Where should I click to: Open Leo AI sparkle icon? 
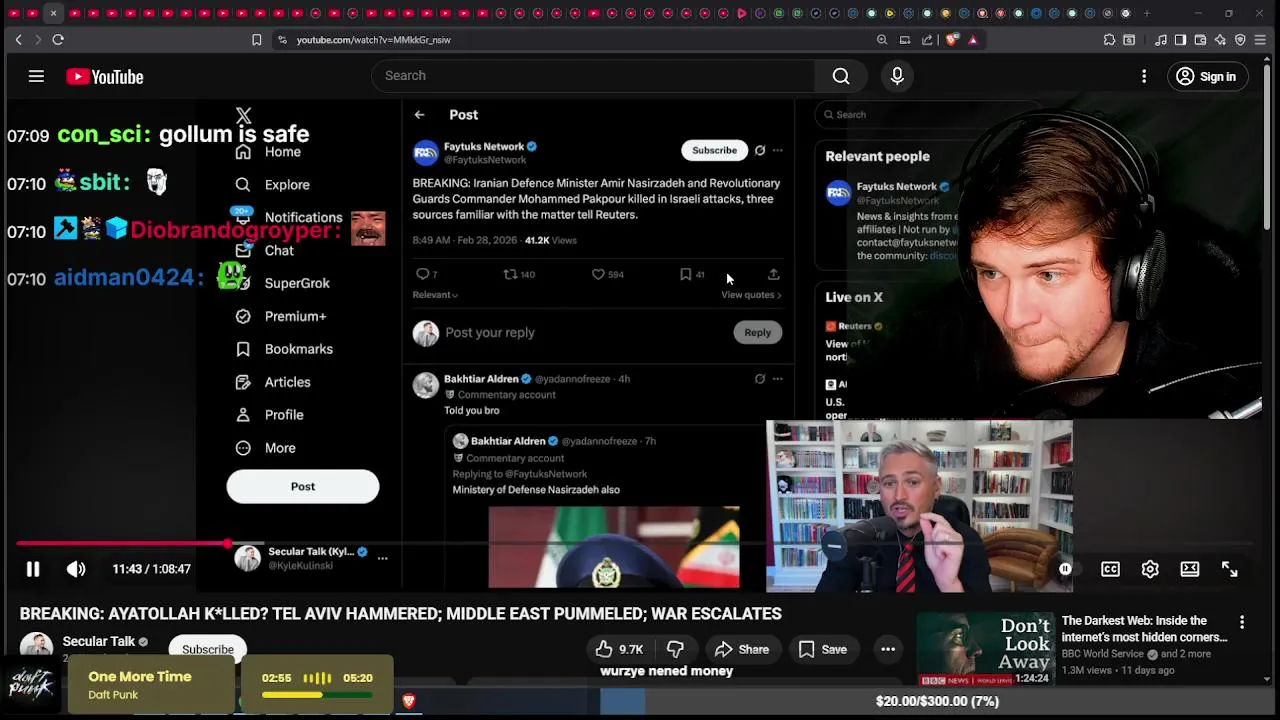pyautogui.click(x=1220, y=40)
